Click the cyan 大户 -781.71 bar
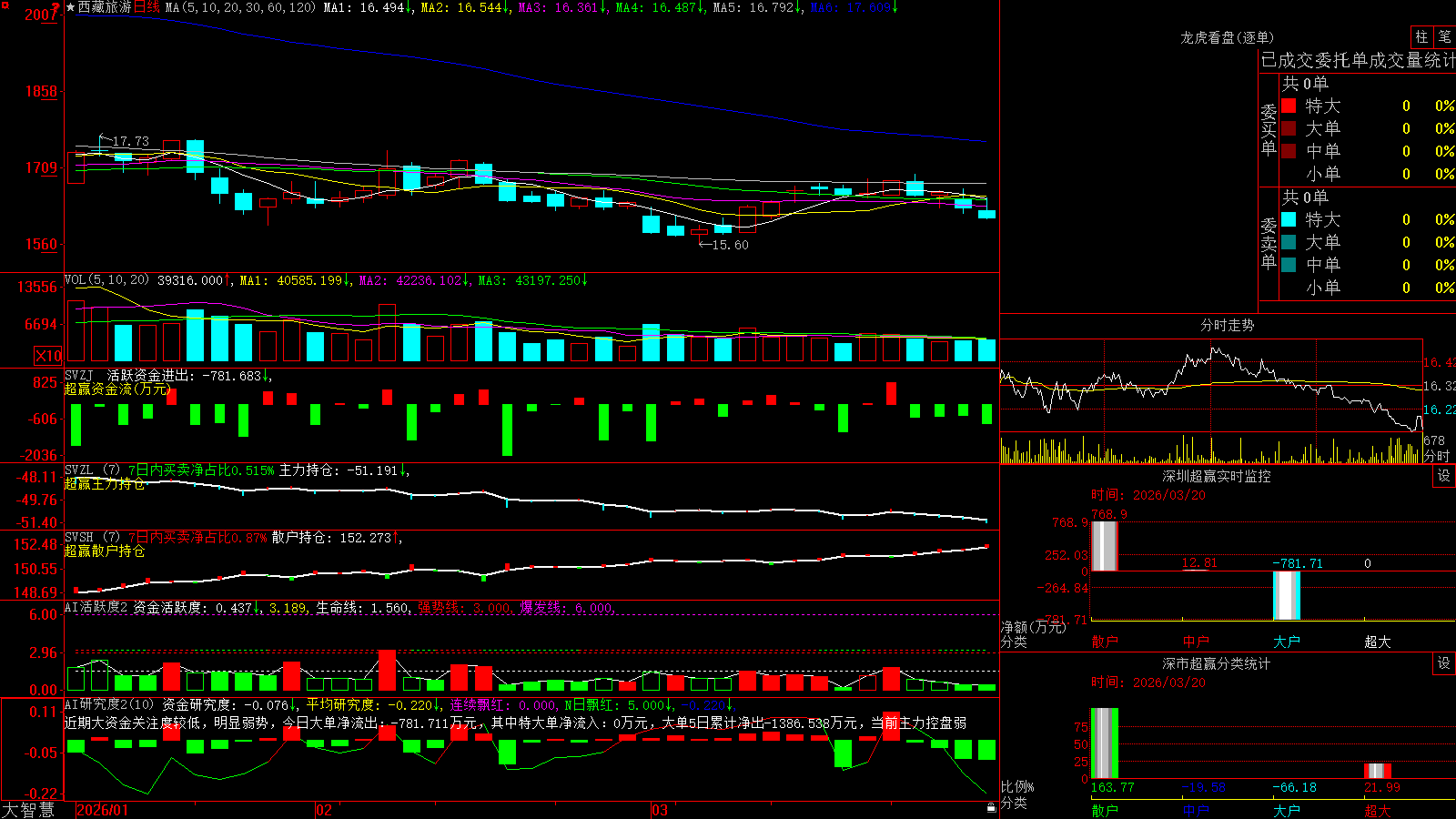Viewport: 1456px width, 819px height. (x=1286, y=596)
